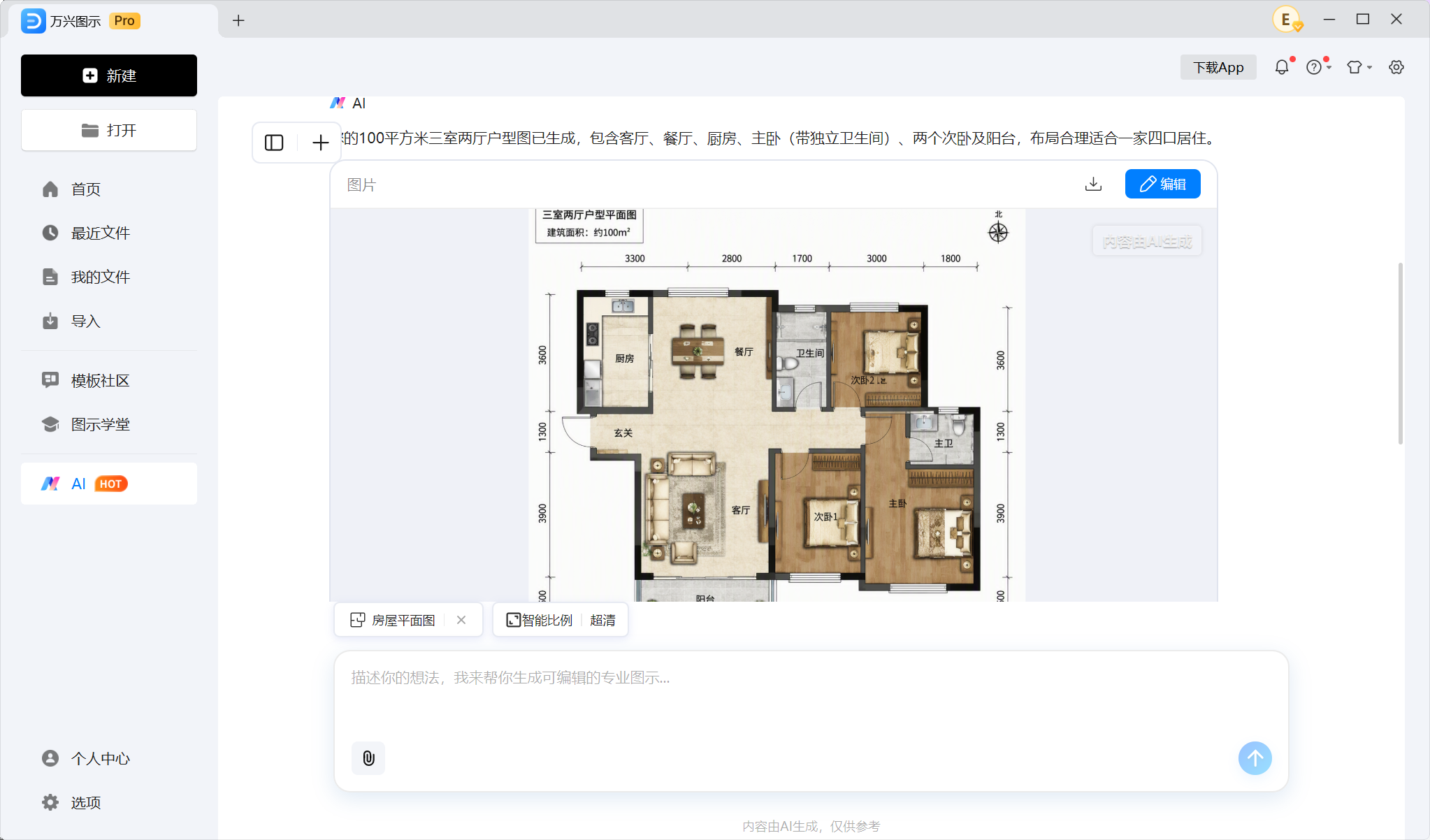Attach a file with the paperclip icon
The height and width of the screenshot is (840, 1430).
click(368, 758)
